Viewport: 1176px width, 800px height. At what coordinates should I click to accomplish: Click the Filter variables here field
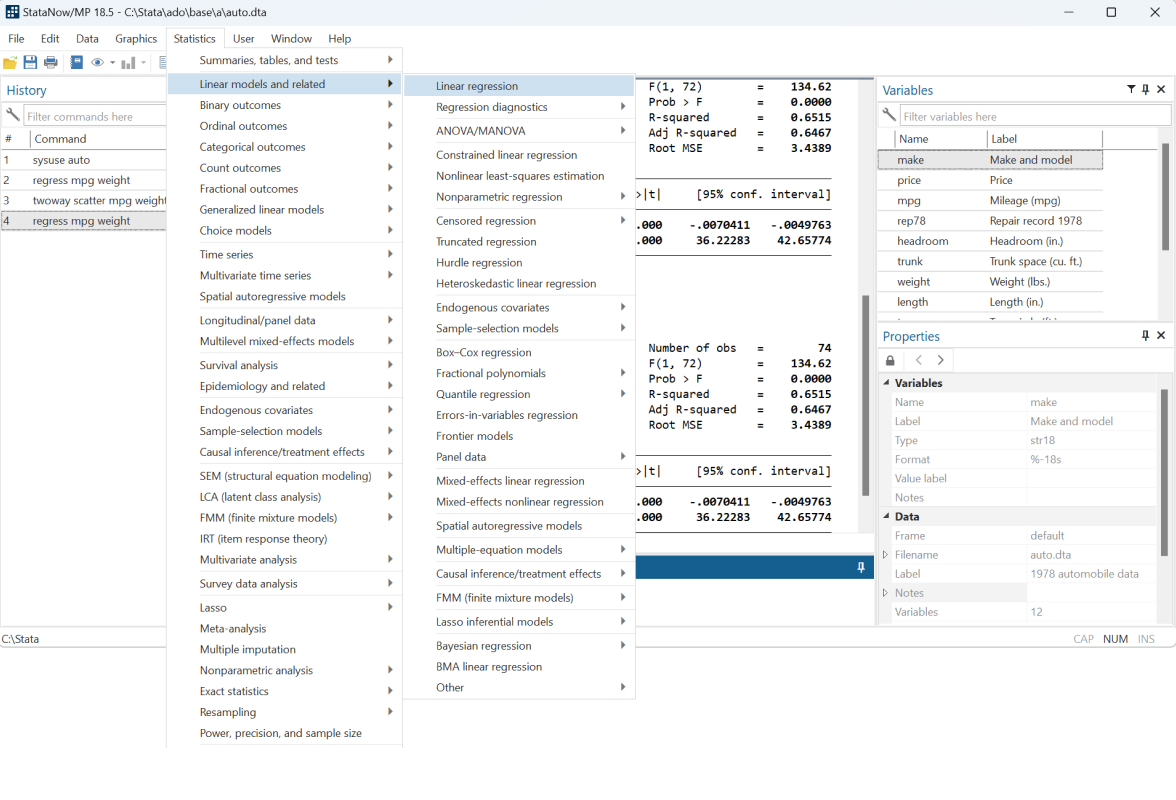tap(1034, 117)
